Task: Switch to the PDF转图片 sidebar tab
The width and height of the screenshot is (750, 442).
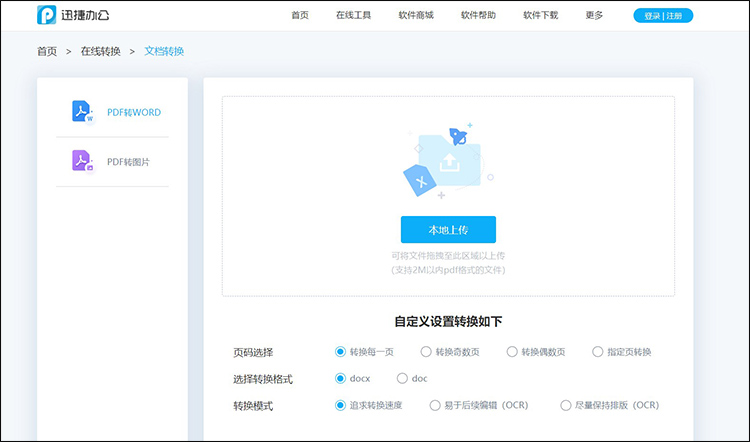Action: pos(112,162)
